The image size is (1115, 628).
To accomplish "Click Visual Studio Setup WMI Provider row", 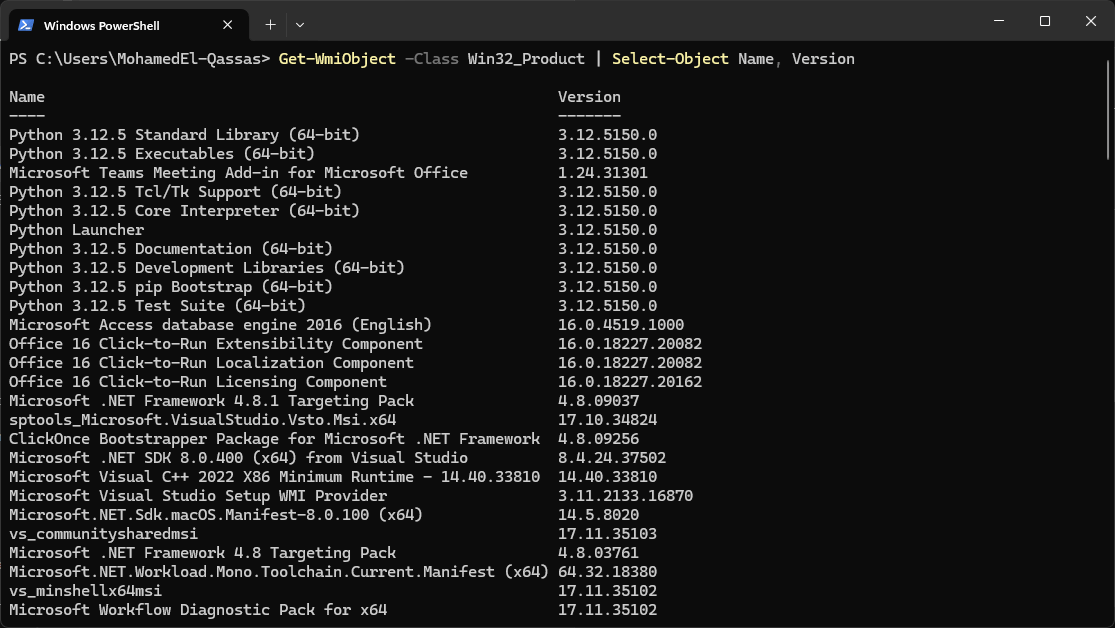I will tap(198, 496).
